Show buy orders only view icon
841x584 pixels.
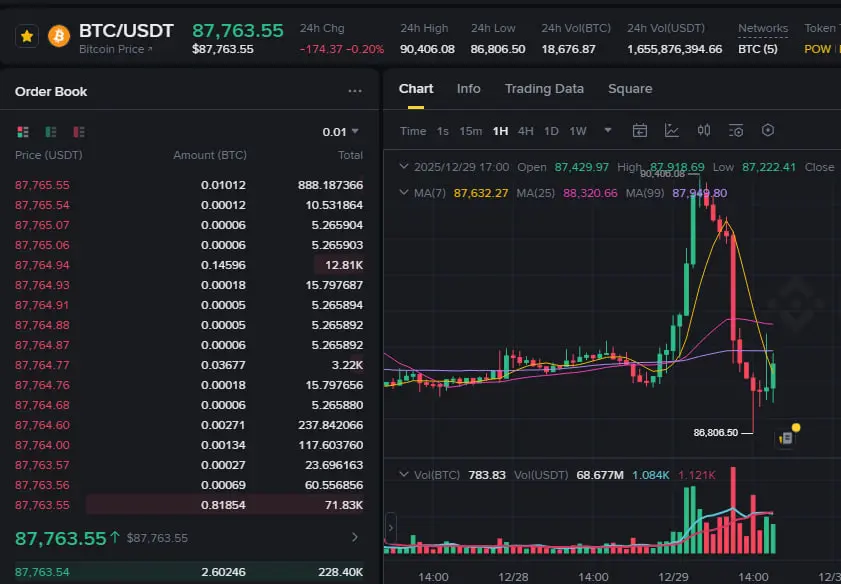point(51,132)
